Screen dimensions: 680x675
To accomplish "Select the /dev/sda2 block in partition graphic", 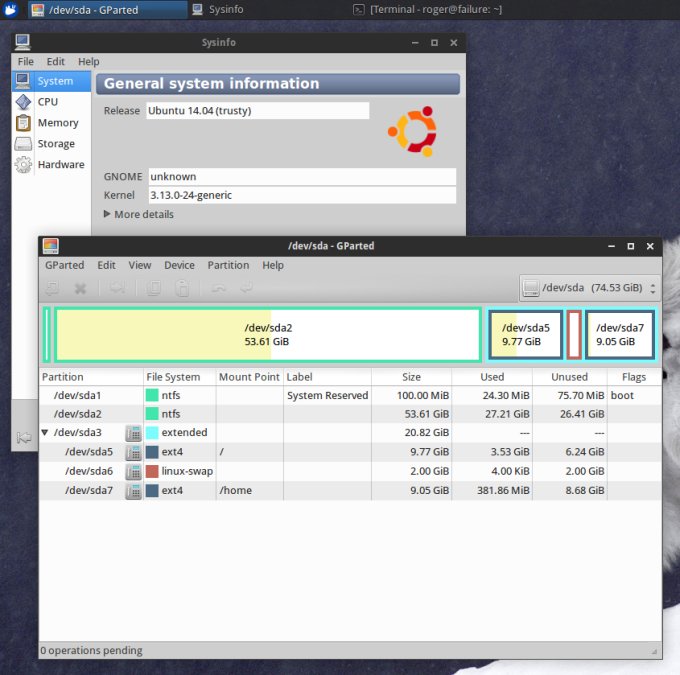I will click(x=268, y=334).
